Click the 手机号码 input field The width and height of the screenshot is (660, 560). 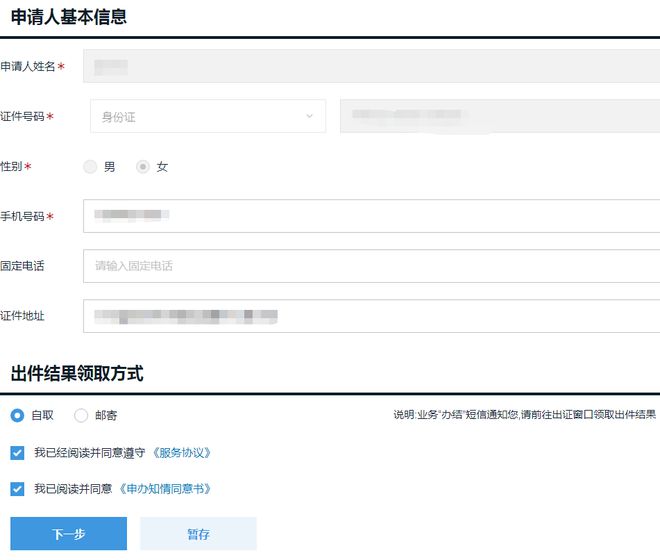point(371,216)
